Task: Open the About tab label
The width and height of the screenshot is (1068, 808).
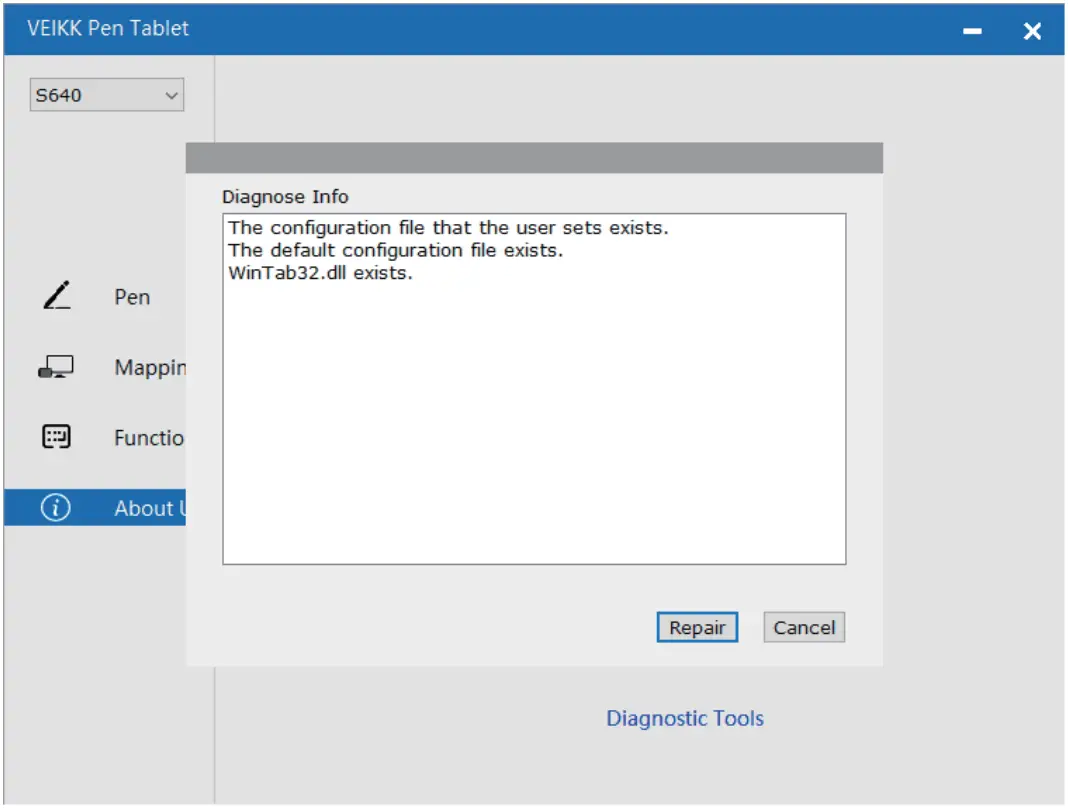Action: pos(150,508)
